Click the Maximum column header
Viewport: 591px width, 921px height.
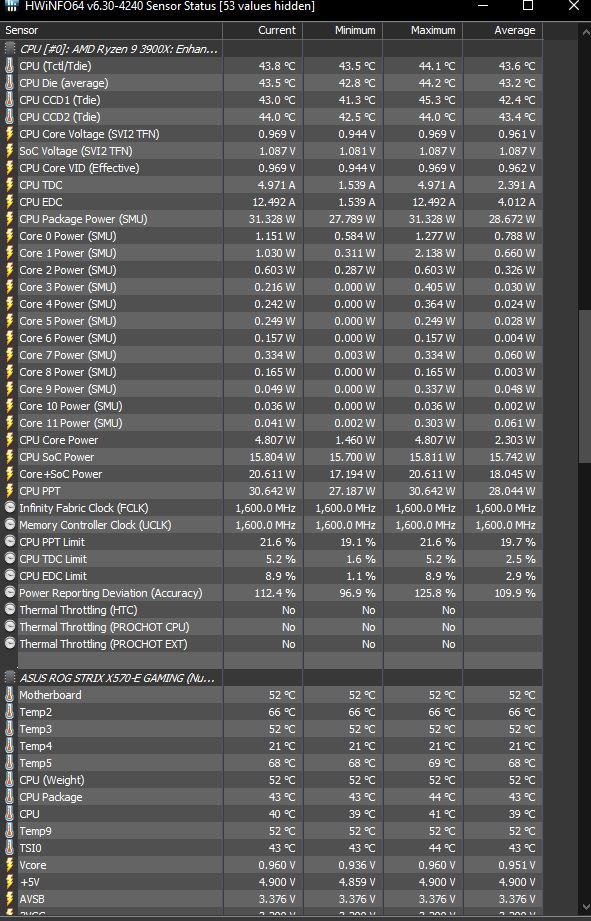pos(422,31)
